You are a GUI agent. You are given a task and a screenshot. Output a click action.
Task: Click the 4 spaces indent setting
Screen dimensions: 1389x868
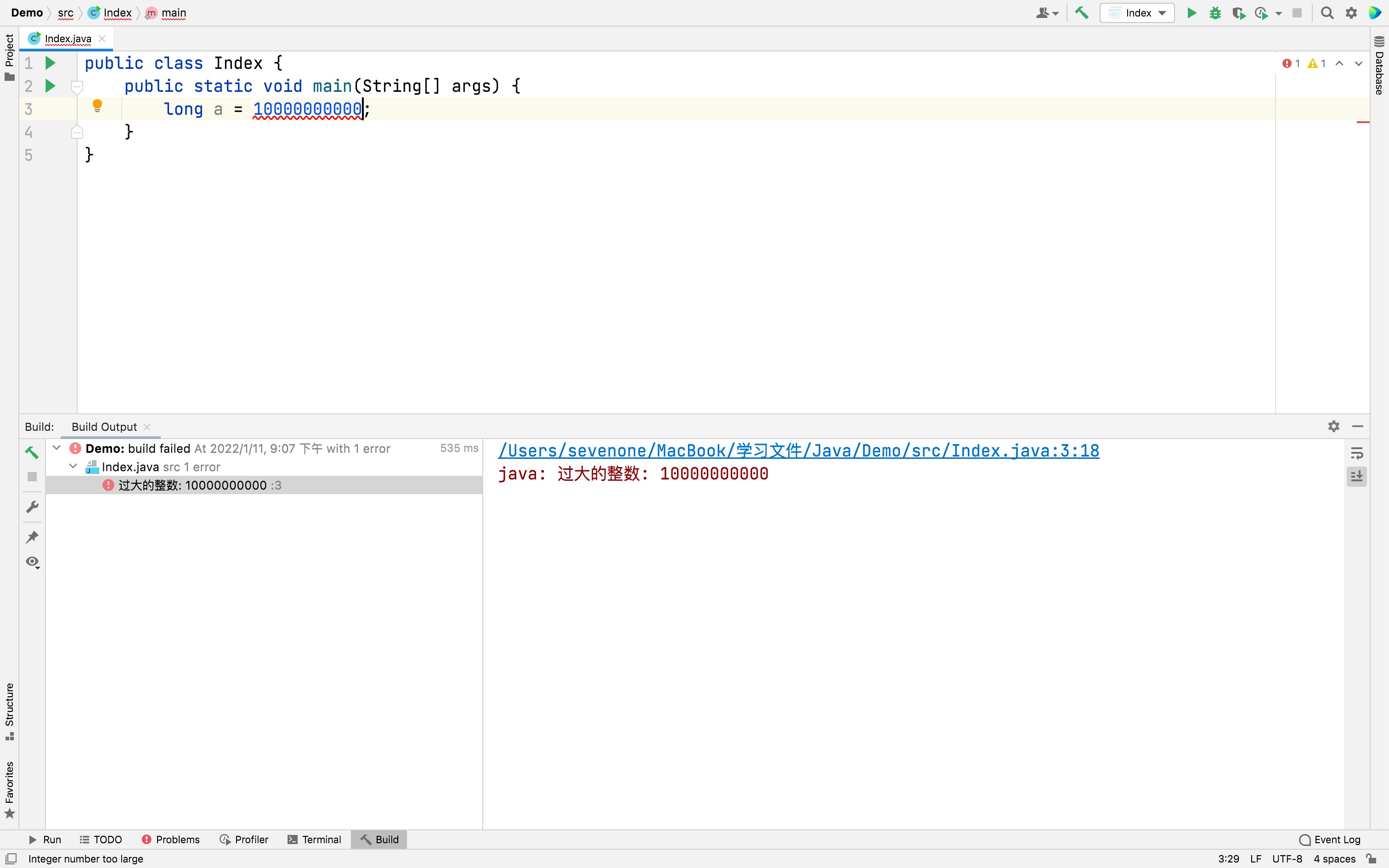click(1334, 859)
